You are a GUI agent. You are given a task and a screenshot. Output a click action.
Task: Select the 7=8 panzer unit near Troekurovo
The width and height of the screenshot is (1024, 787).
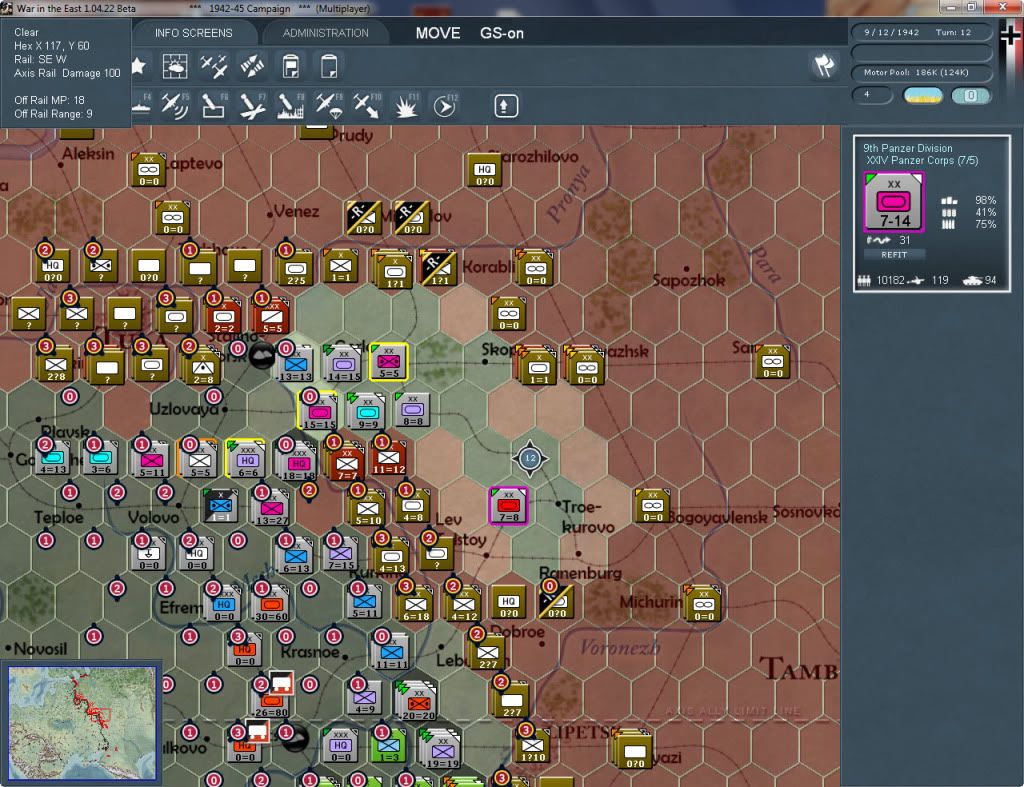coord(509,506)
